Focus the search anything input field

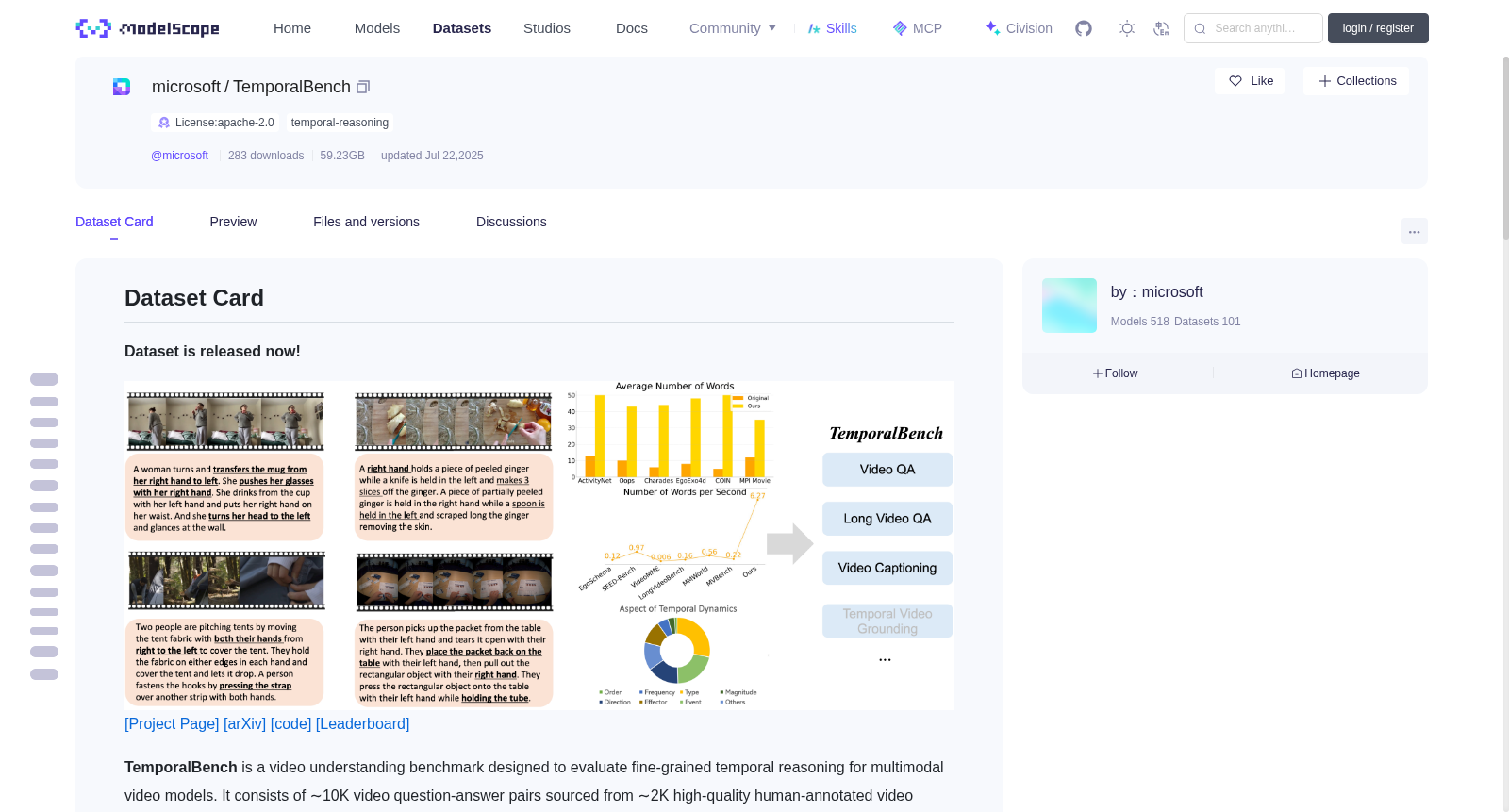pos(1253,28)
